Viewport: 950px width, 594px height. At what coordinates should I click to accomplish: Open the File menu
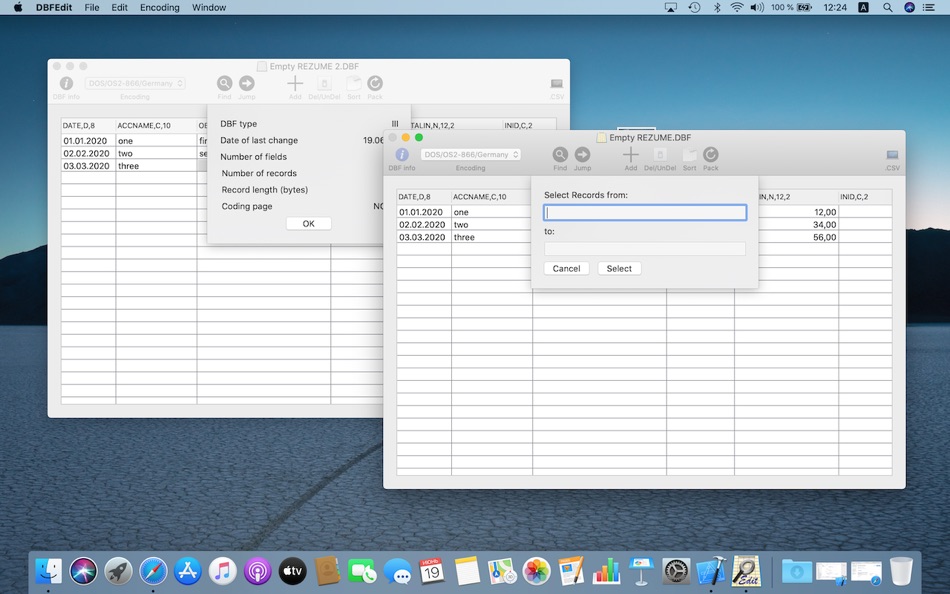pyautogui.click(x=91, y=7)
